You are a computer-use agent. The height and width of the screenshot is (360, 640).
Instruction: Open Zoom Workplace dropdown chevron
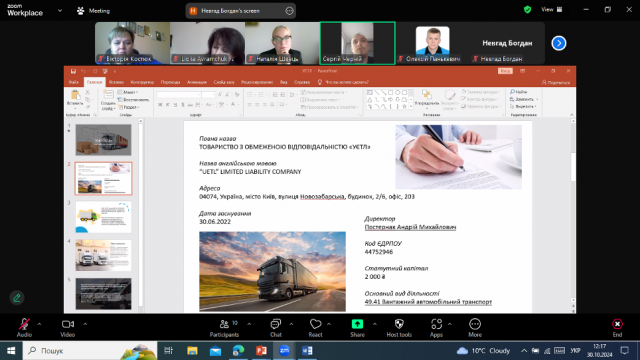tap(60, 11)
